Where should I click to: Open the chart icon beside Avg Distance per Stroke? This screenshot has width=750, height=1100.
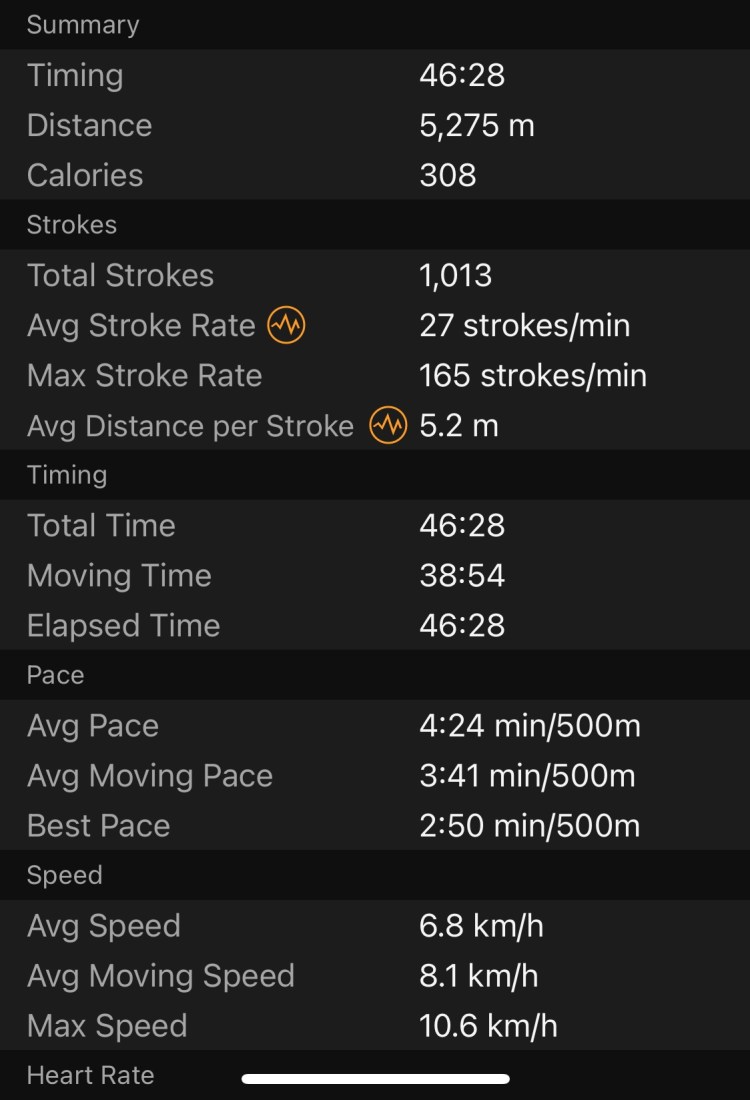tap(388, 426)
